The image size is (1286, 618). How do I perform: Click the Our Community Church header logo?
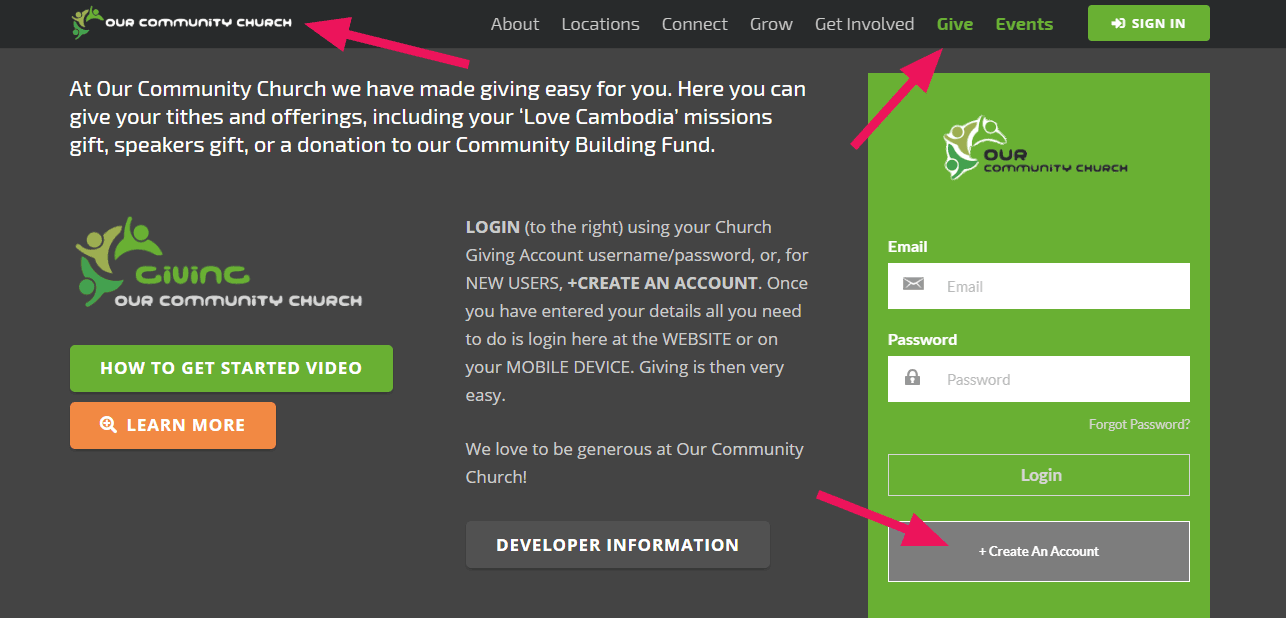(182, 22)
